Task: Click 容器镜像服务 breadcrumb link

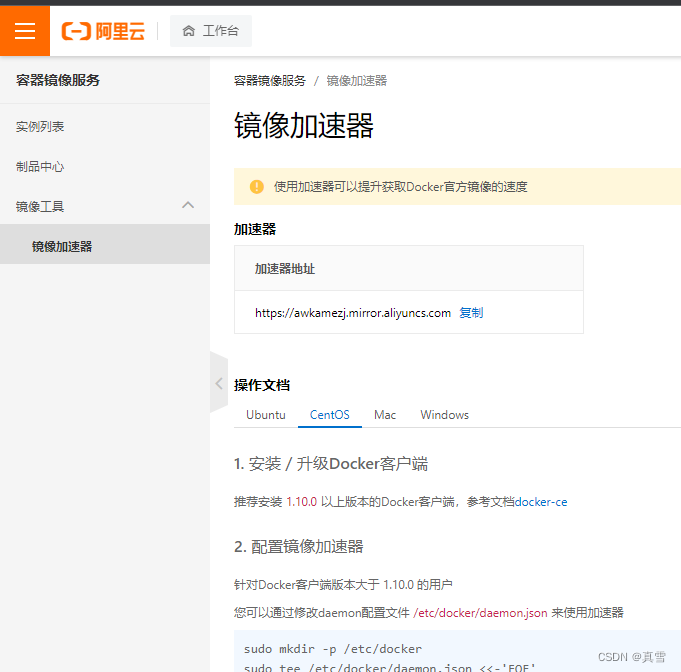Action: tap(270, 81)
